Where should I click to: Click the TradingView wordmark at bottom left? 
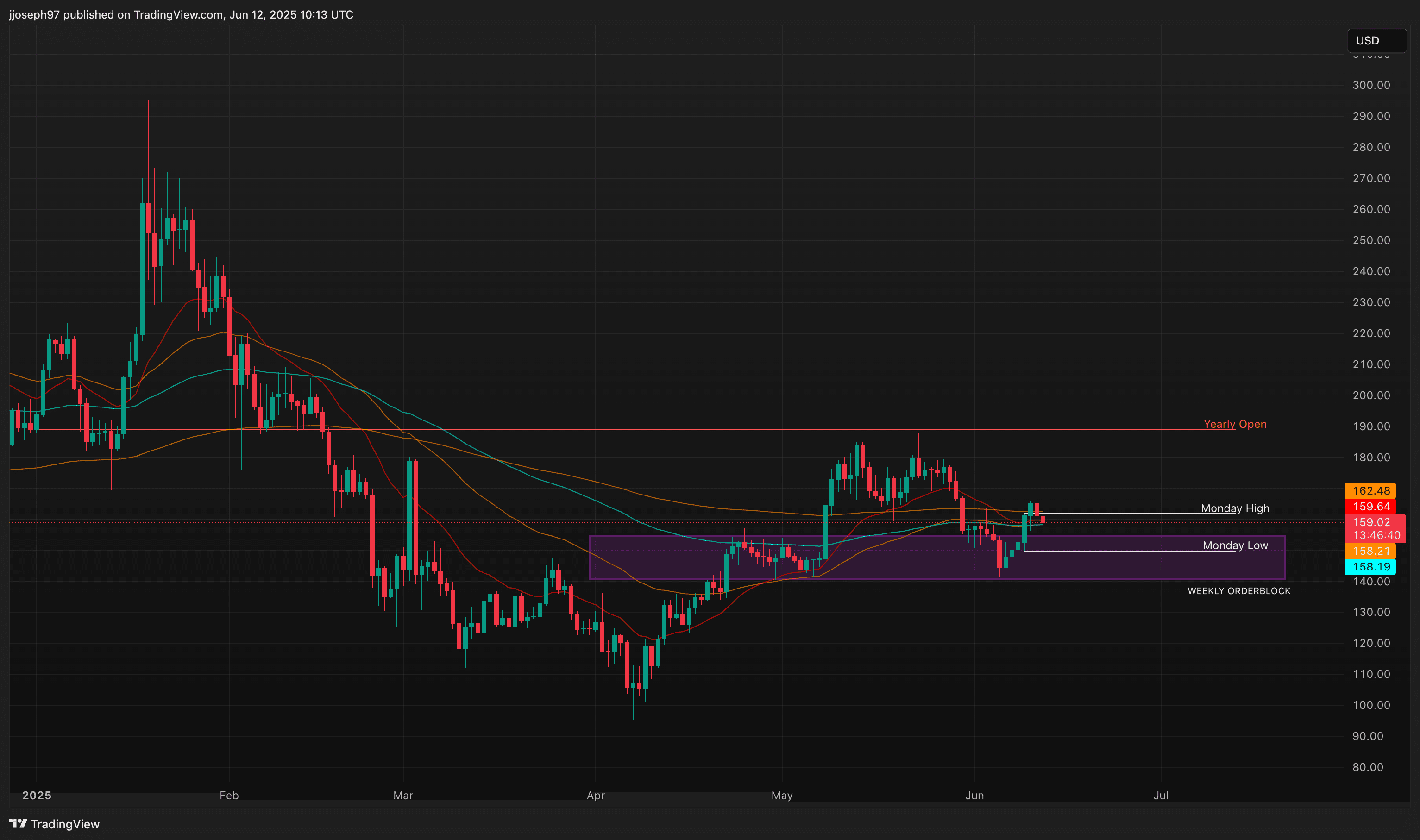(64, 824)
